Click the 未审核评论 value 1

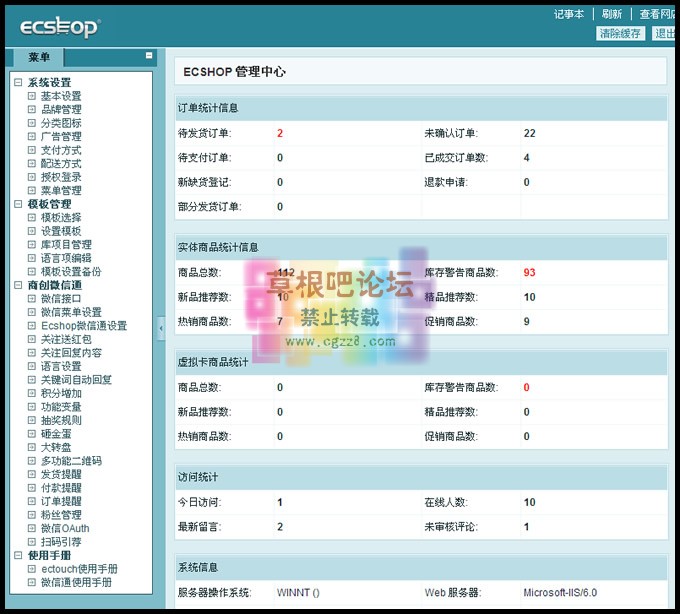point(526,527)
